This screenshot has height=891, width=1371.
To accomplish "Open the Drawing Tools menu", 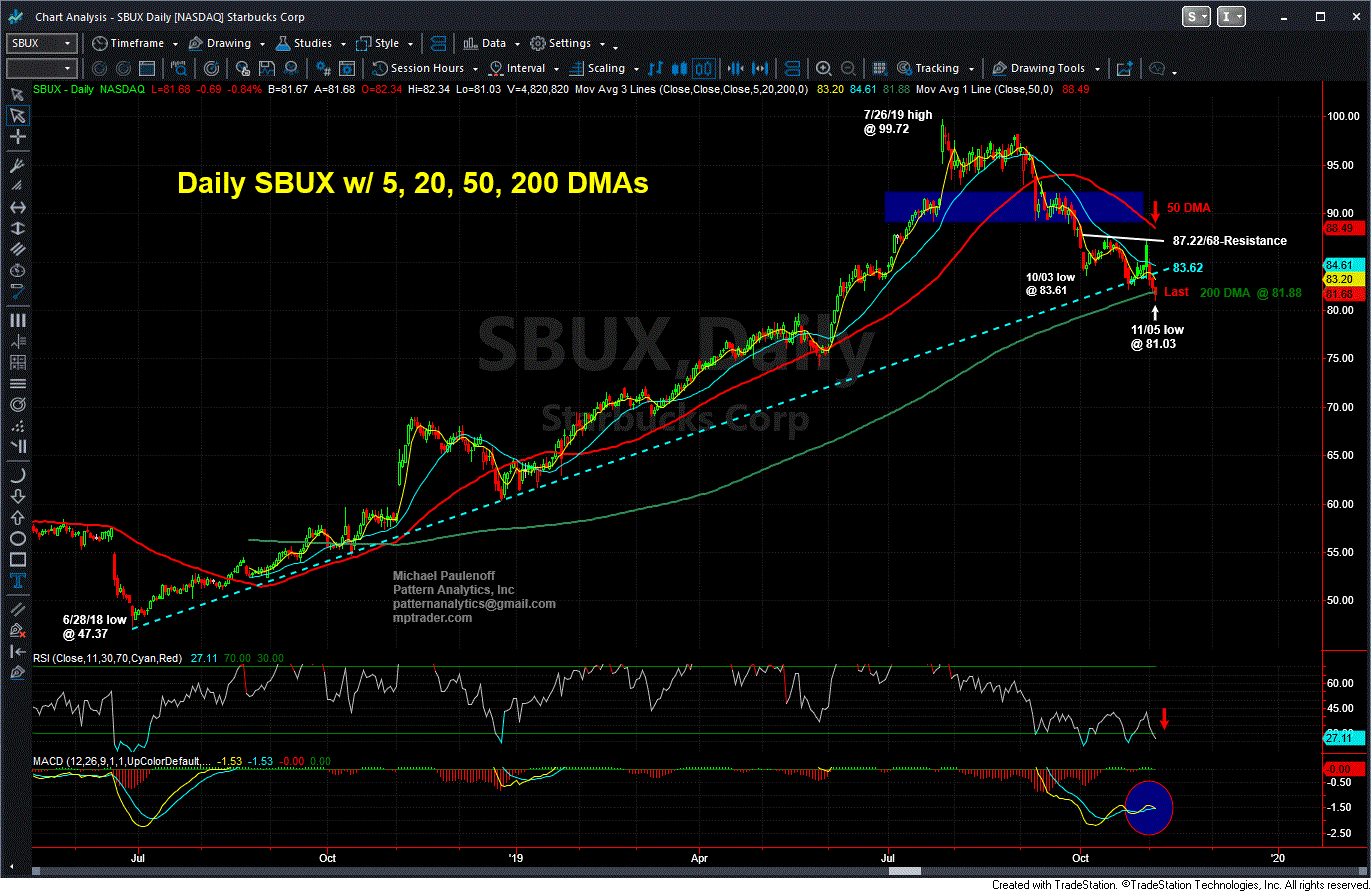I will (x=1048, y=68).
